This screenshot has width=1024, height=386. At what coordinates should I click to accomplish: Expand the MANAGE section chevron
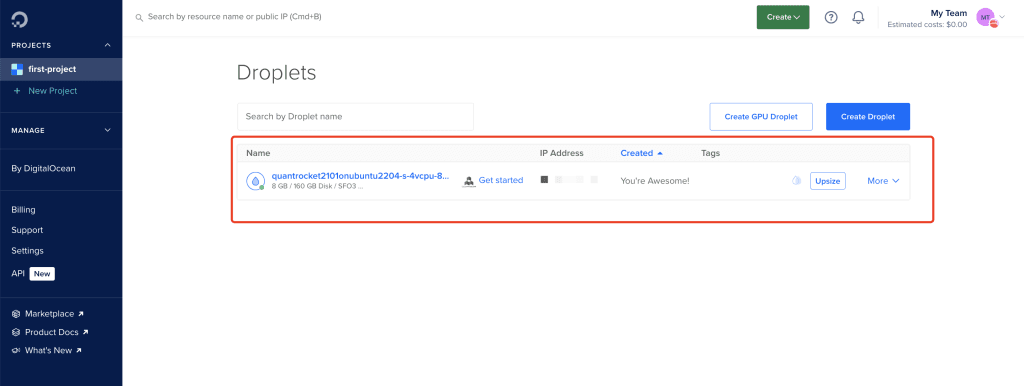pyautogui.click(x=108, y=130)
